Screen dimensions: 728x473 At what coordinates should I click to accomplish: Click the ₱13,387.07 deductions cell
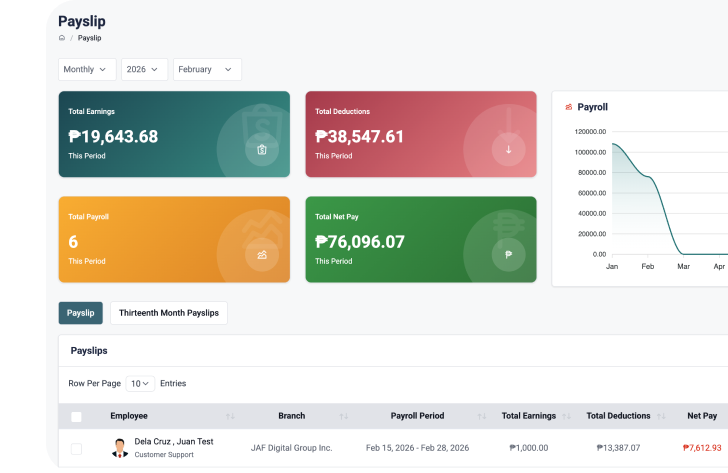coord(618,448)
